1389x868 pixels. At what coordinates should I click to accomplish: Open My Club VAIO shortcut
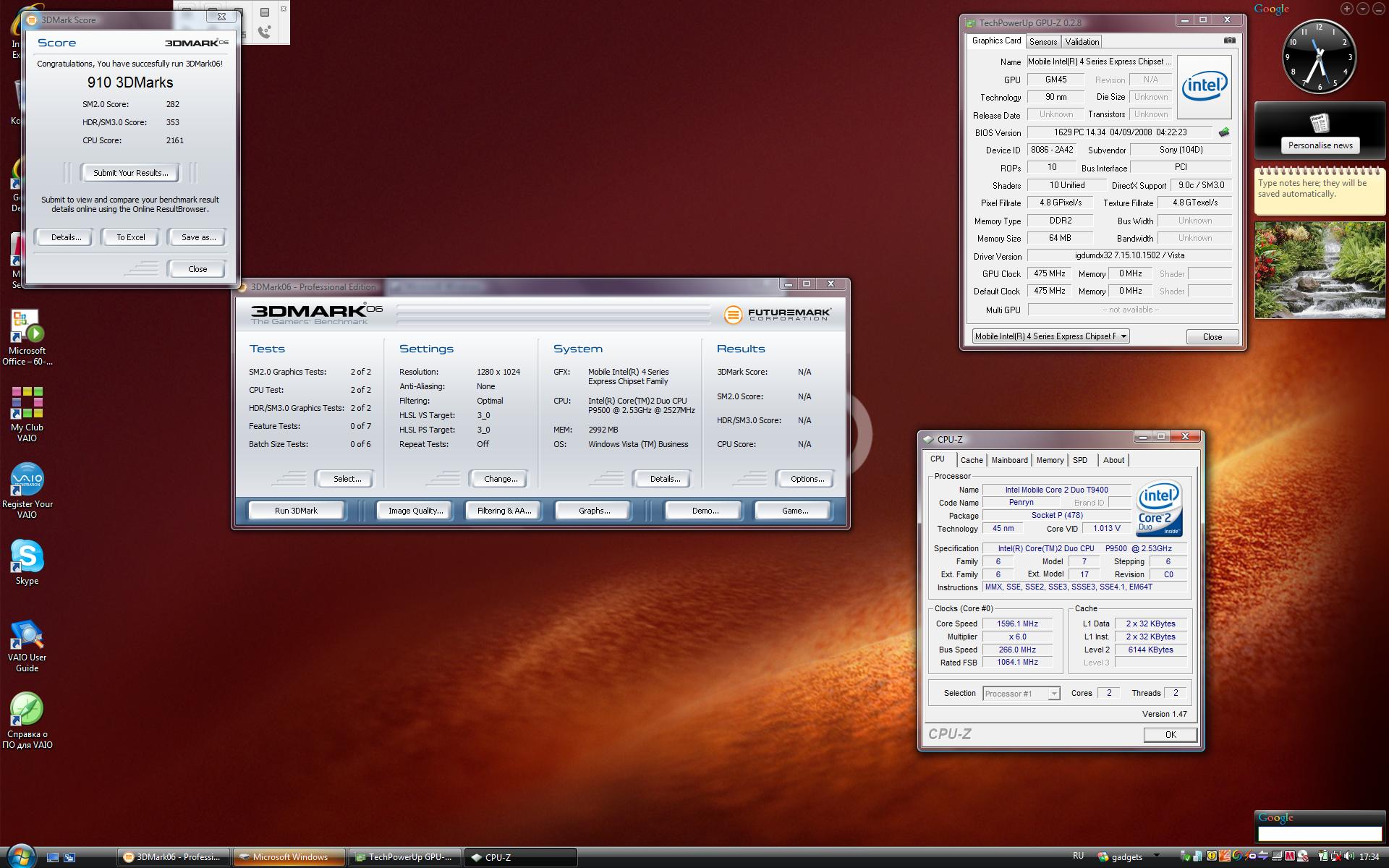pyautogui.click(x=27, y=413)
